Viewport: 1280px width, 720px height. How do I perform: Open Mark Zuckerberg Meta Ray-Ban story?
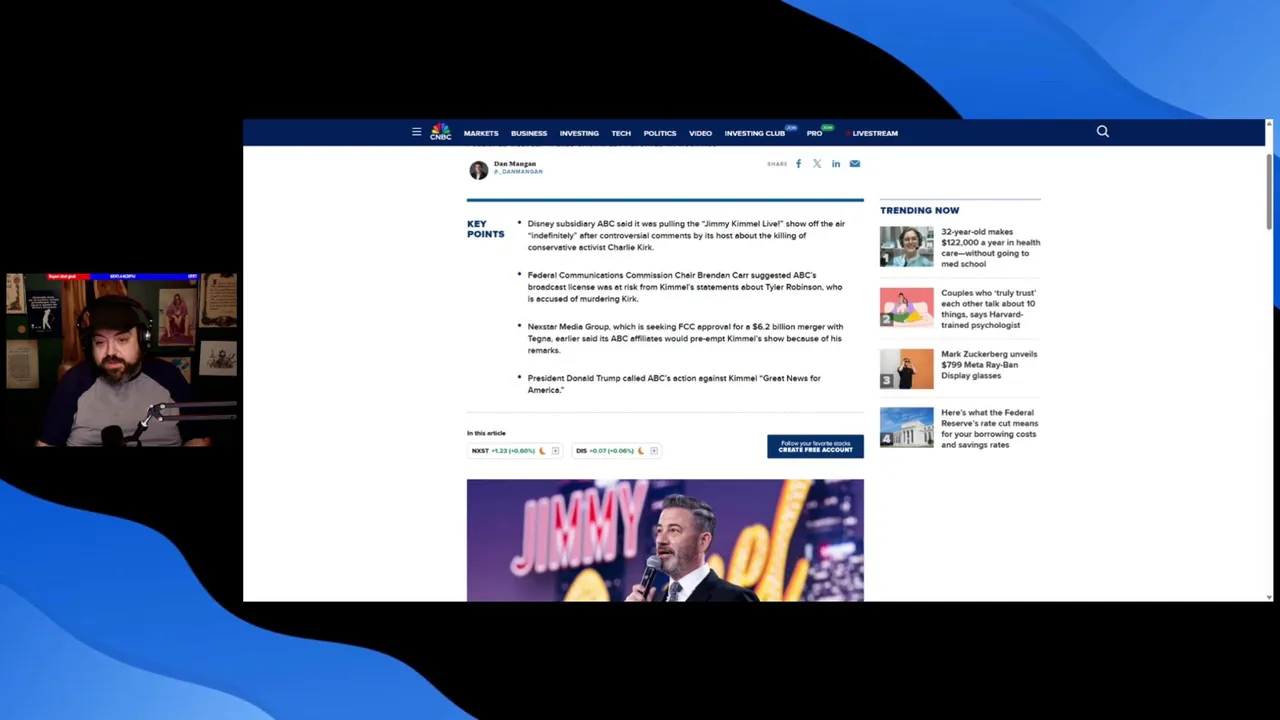click(989, 365)
